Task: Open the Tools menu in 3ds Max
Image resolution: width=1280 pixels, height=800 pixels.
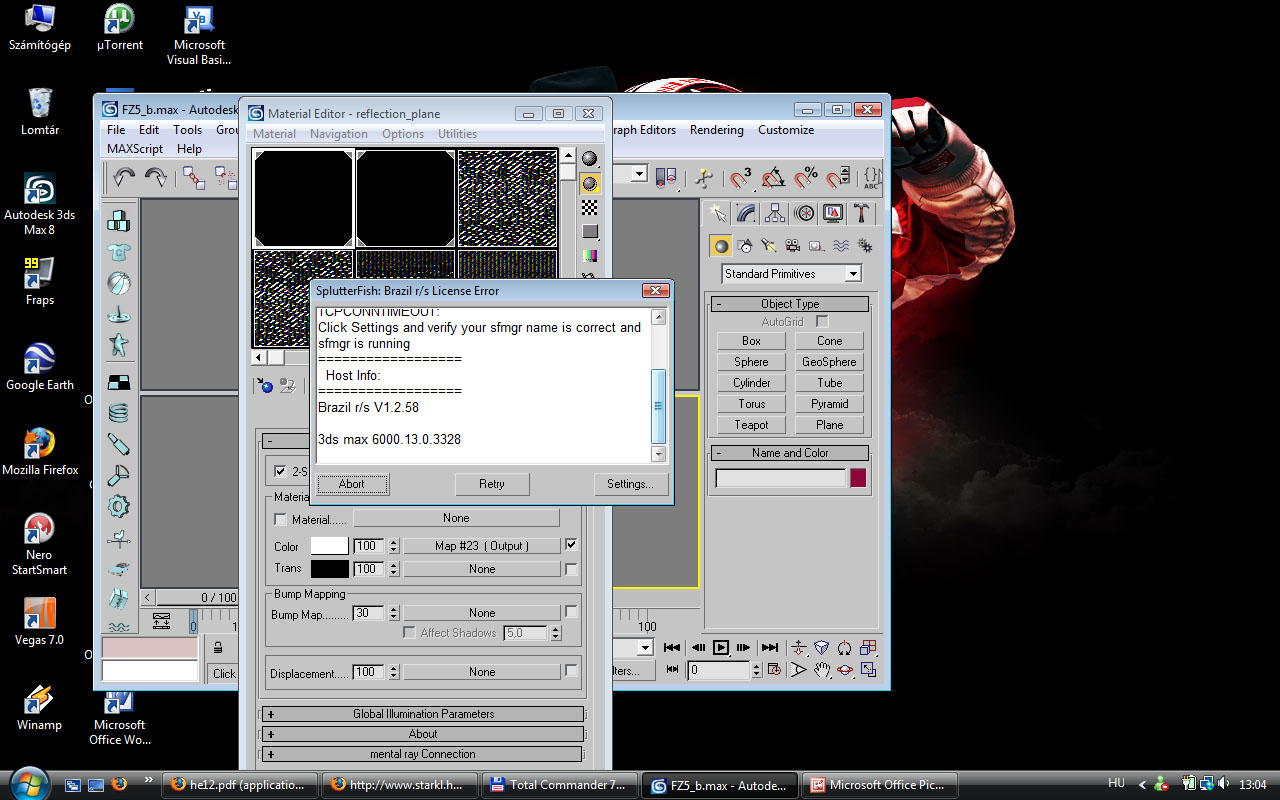Action: coord(187,130)
